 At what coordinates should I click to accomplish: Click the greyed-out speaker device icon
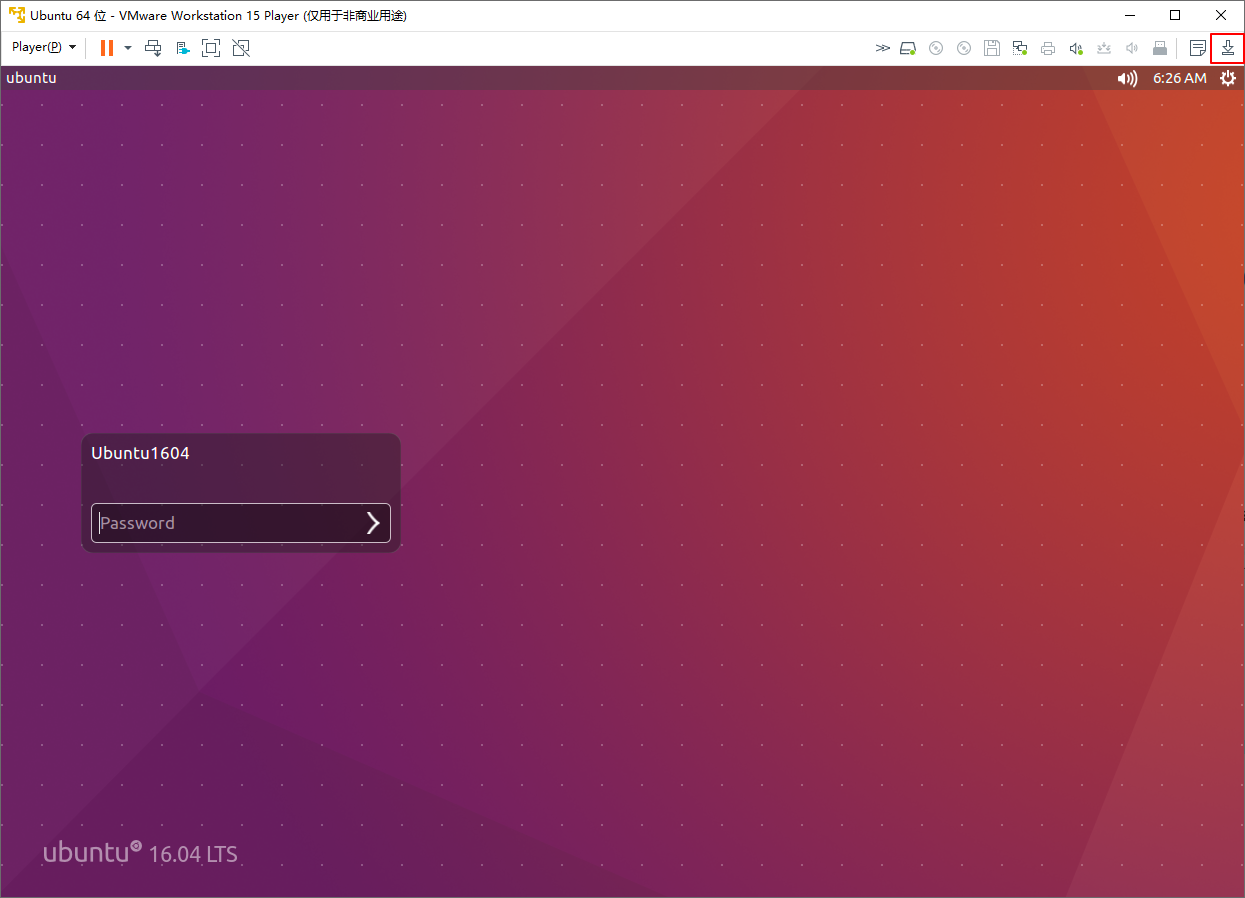[x=1132, y=47]
